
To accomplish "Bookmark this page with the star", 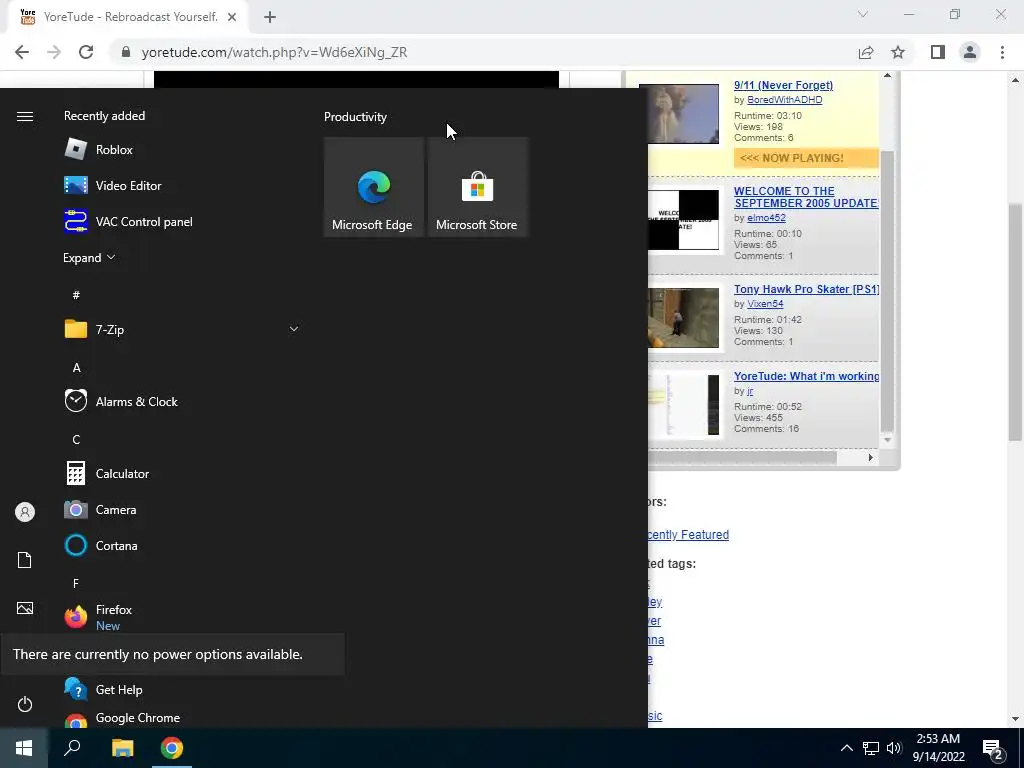I will 898,52.
